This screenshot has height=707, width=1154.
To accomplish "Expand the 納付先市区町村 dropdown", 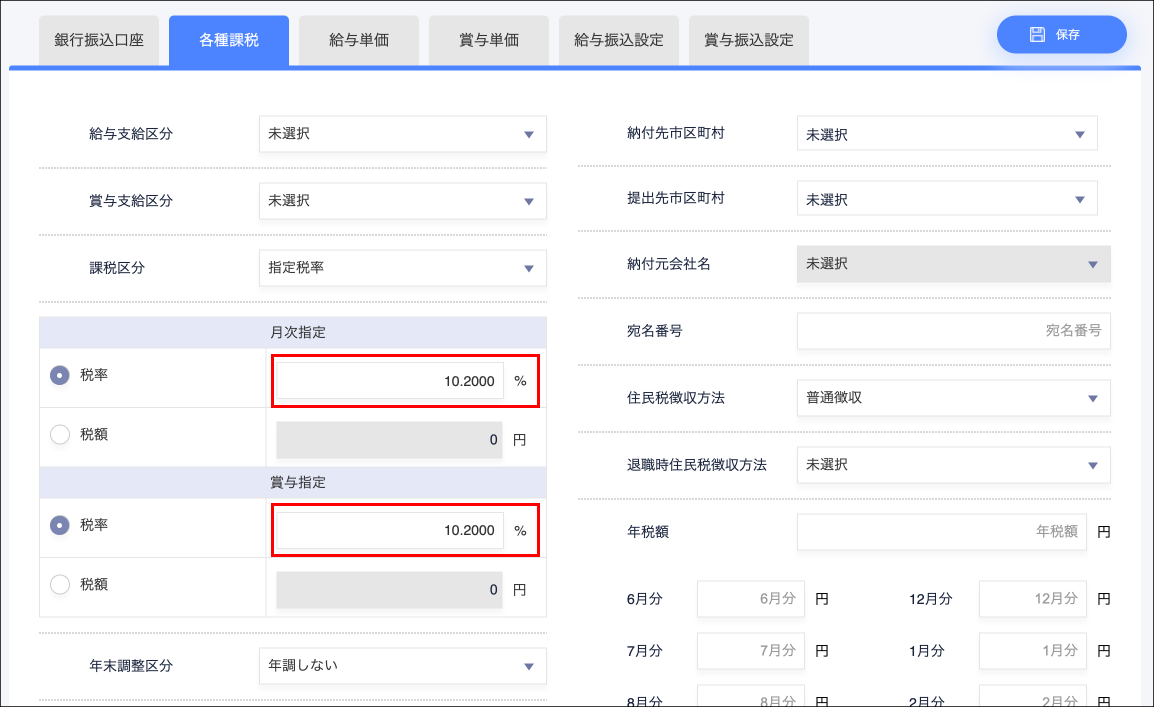I will click(946, 134).
